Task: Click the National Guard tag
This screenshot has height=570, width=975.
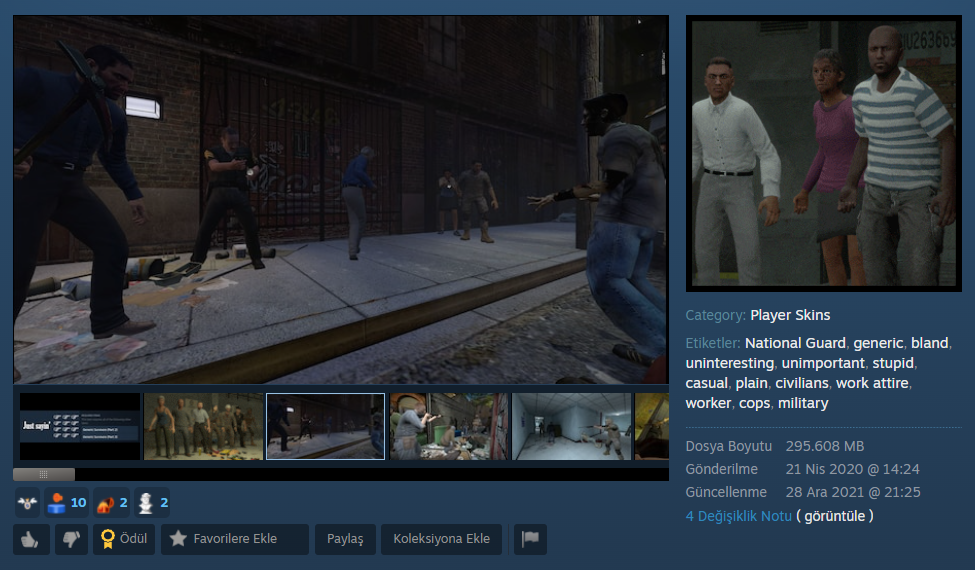Action: click(x=795, y=343)
